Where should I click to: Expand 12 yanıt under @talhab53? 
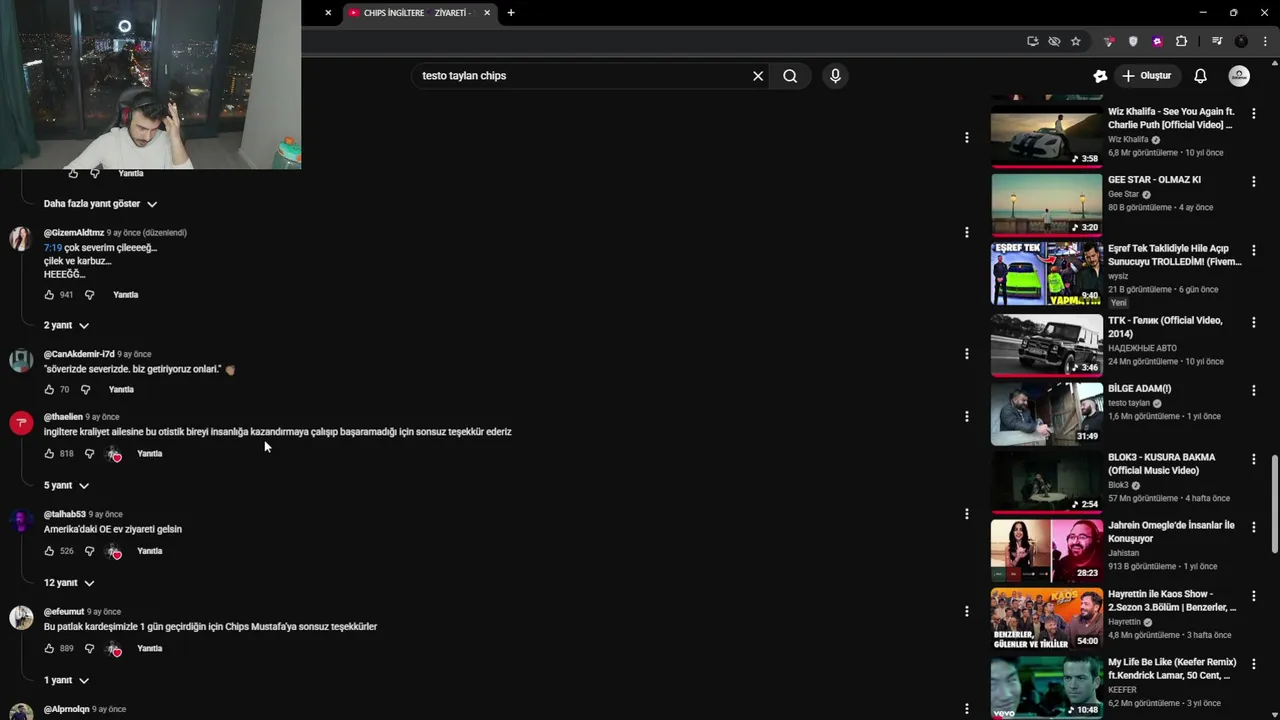[69, 583]
